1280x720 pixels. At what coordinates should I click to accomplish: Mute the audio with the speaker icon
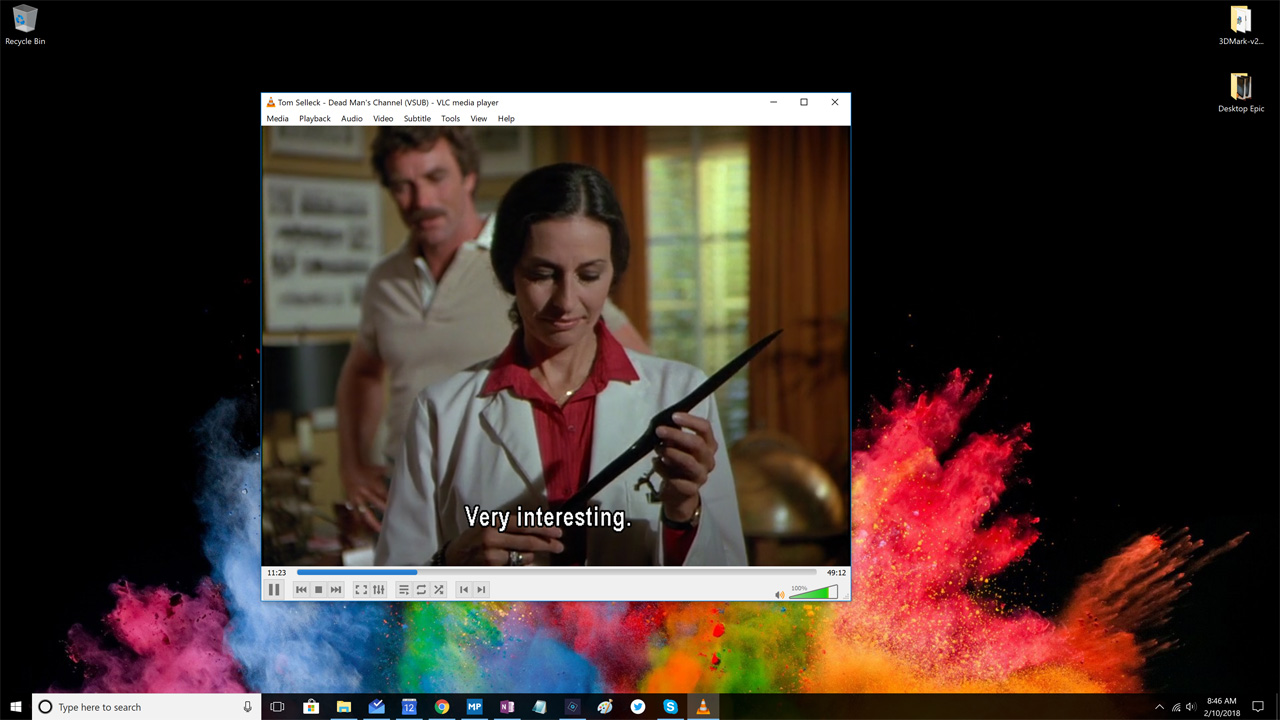[x=779, y=593]
